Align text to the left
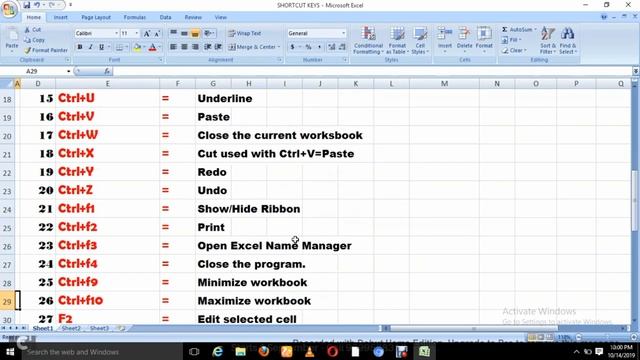Viewport: 640px width, 360px height. (x=173, y=47)
